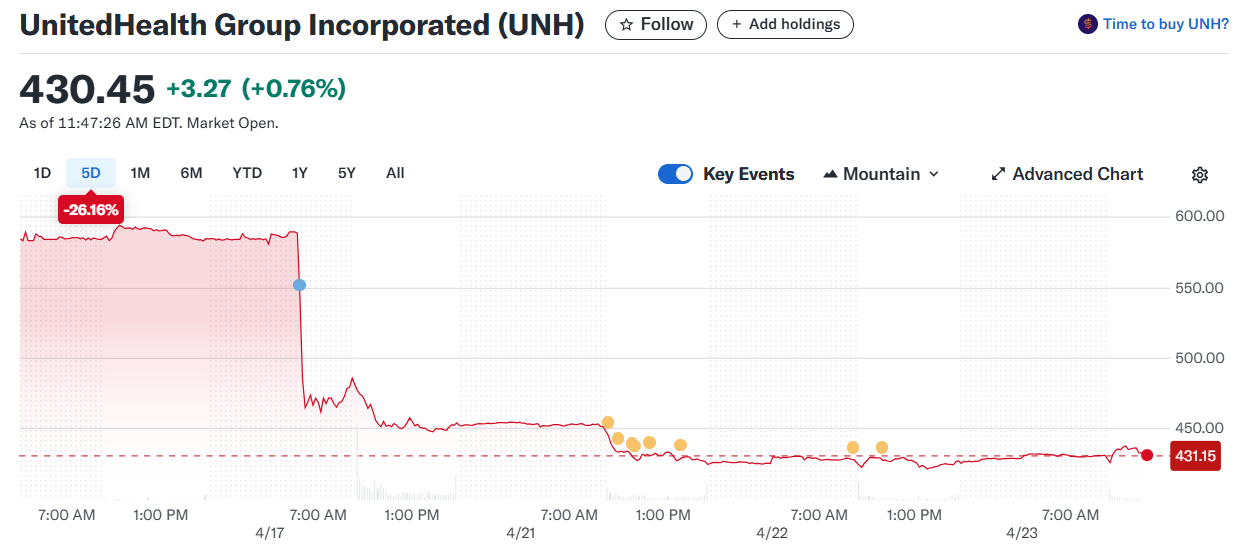The width and height of the screenshot is (1238, 554).
Task: Click the UnitedHealth Group Incorporated (UNH) title
Action: (x=302, y=25)
